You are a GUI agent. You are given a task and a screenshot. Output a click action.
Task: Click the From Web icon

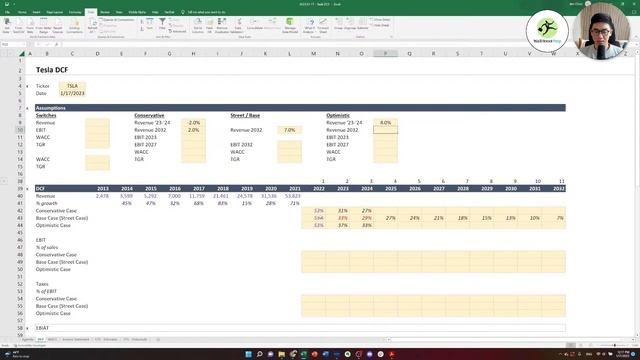coord(30,25)
